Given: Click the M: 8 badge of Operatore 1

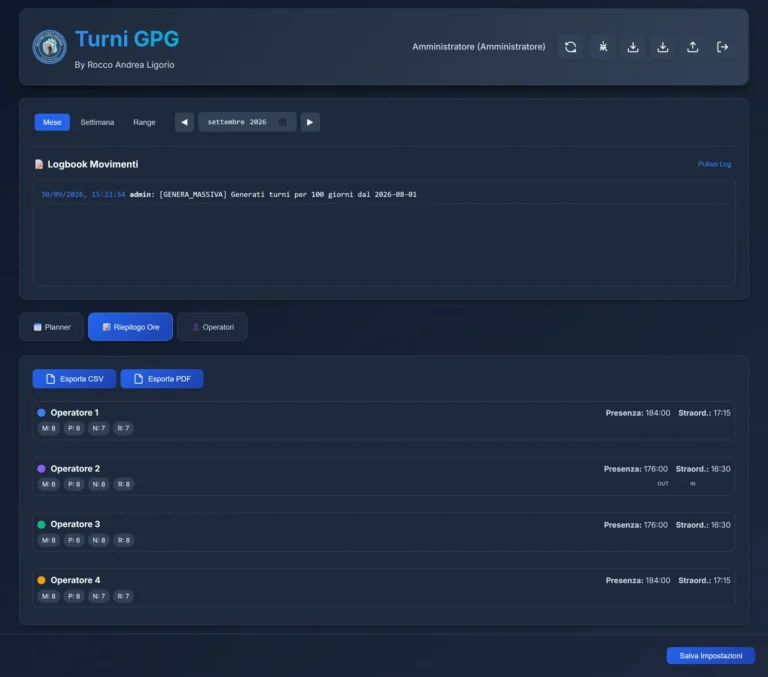Looking at the screenshot, I should [x=48, y=428].
